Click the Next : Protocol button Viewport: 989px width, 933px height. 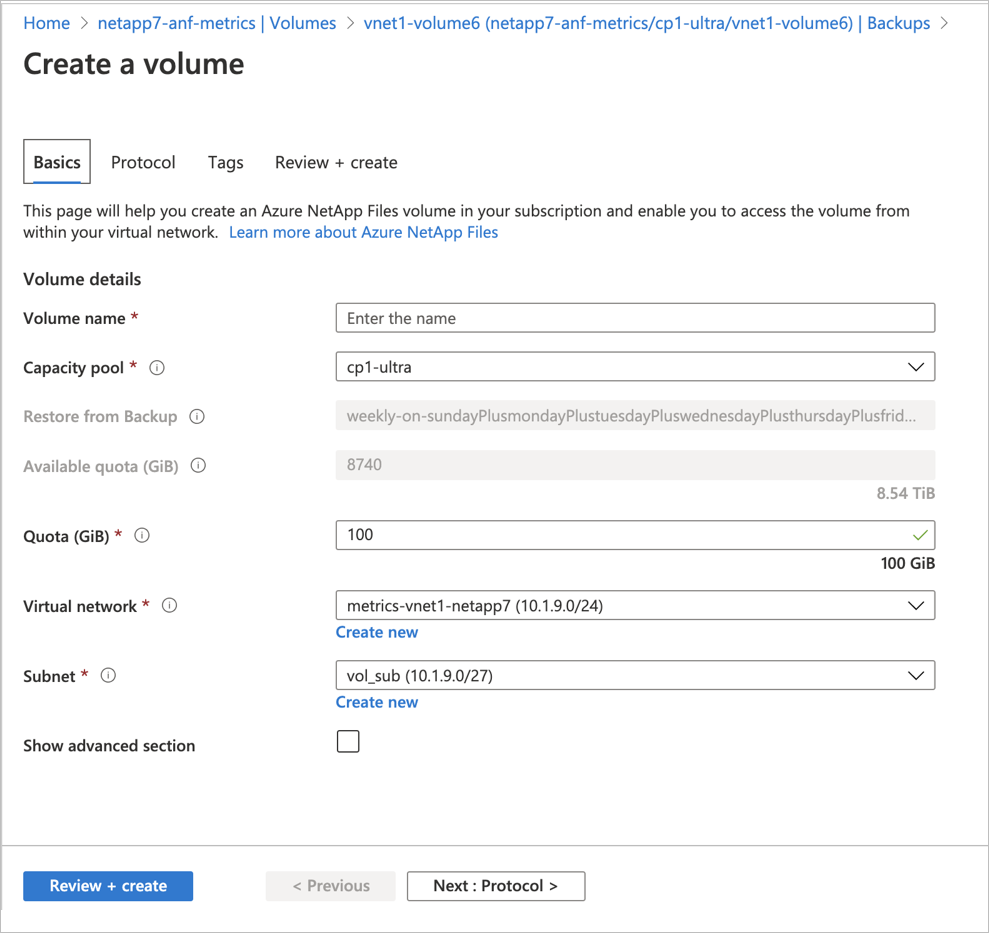[496, 886]
